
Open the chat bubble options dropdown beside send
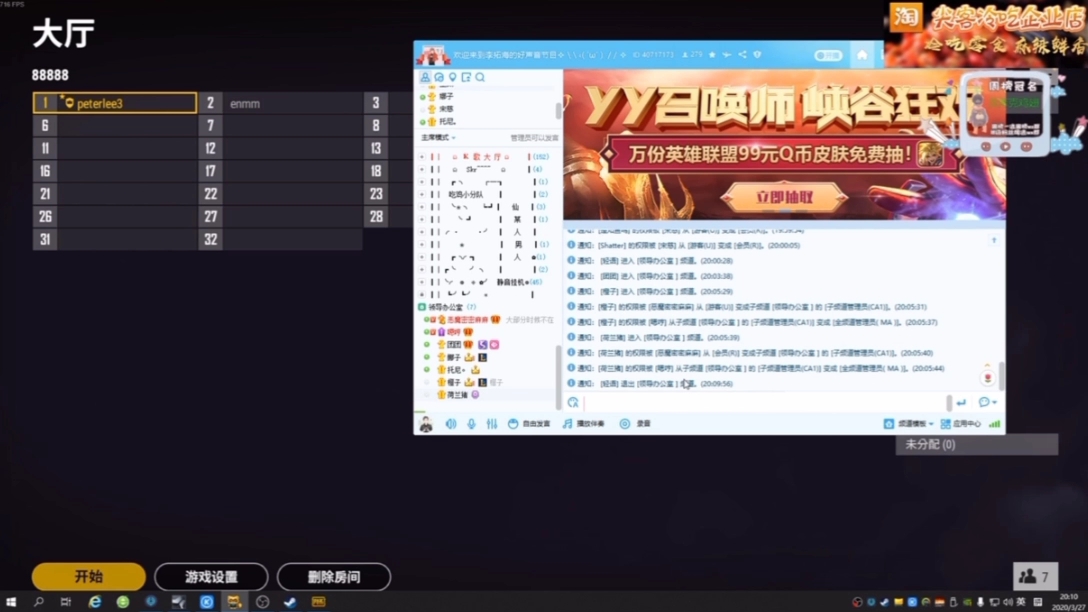pos(987,402)
